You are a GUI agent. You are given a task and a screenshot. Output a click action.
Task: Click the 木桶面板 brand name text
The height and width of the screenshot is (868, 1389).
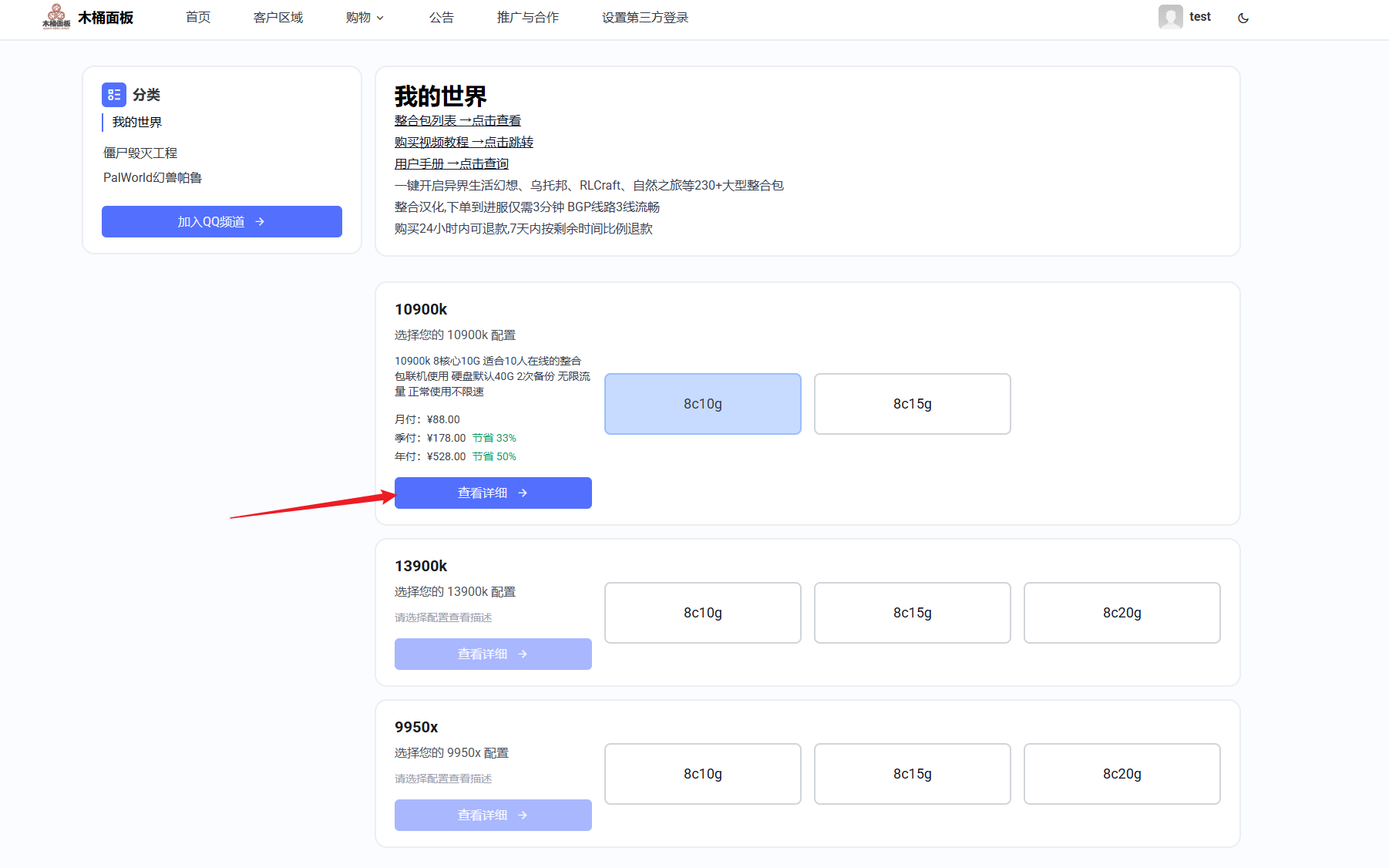pos(106,18)
